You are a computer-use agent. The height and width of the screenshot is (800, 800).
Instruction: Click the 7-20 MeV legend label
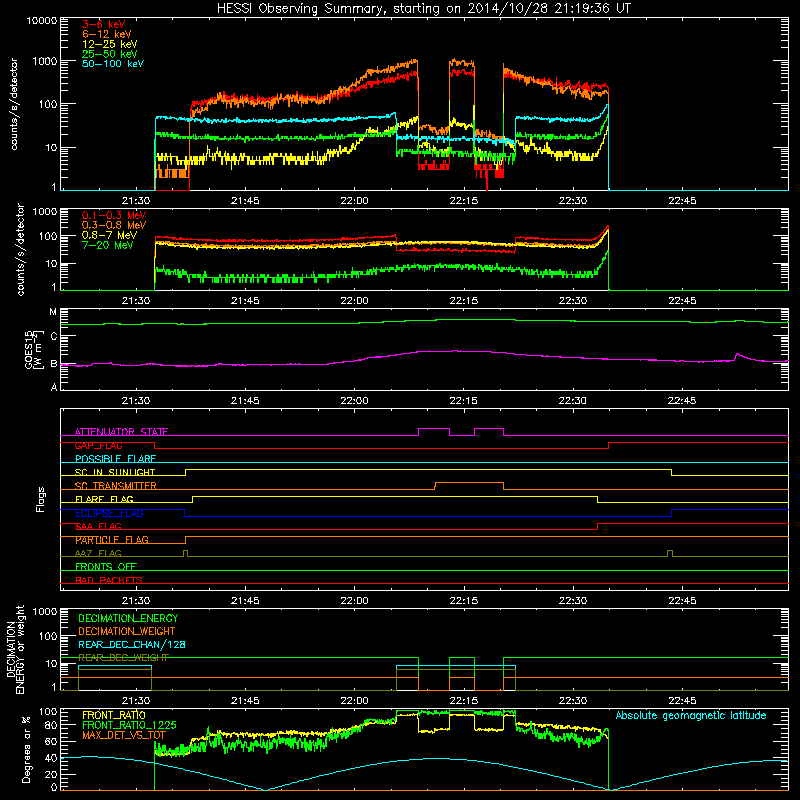click(x=107, y=245)
